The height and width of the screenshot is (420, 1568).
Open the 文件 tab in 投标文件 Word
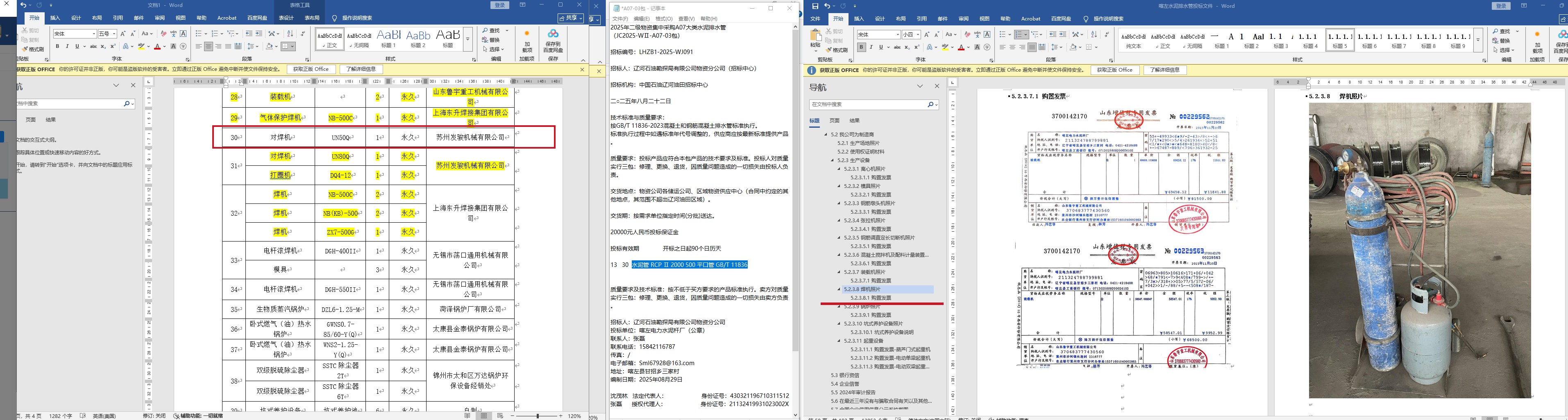[x=816, y=19]
